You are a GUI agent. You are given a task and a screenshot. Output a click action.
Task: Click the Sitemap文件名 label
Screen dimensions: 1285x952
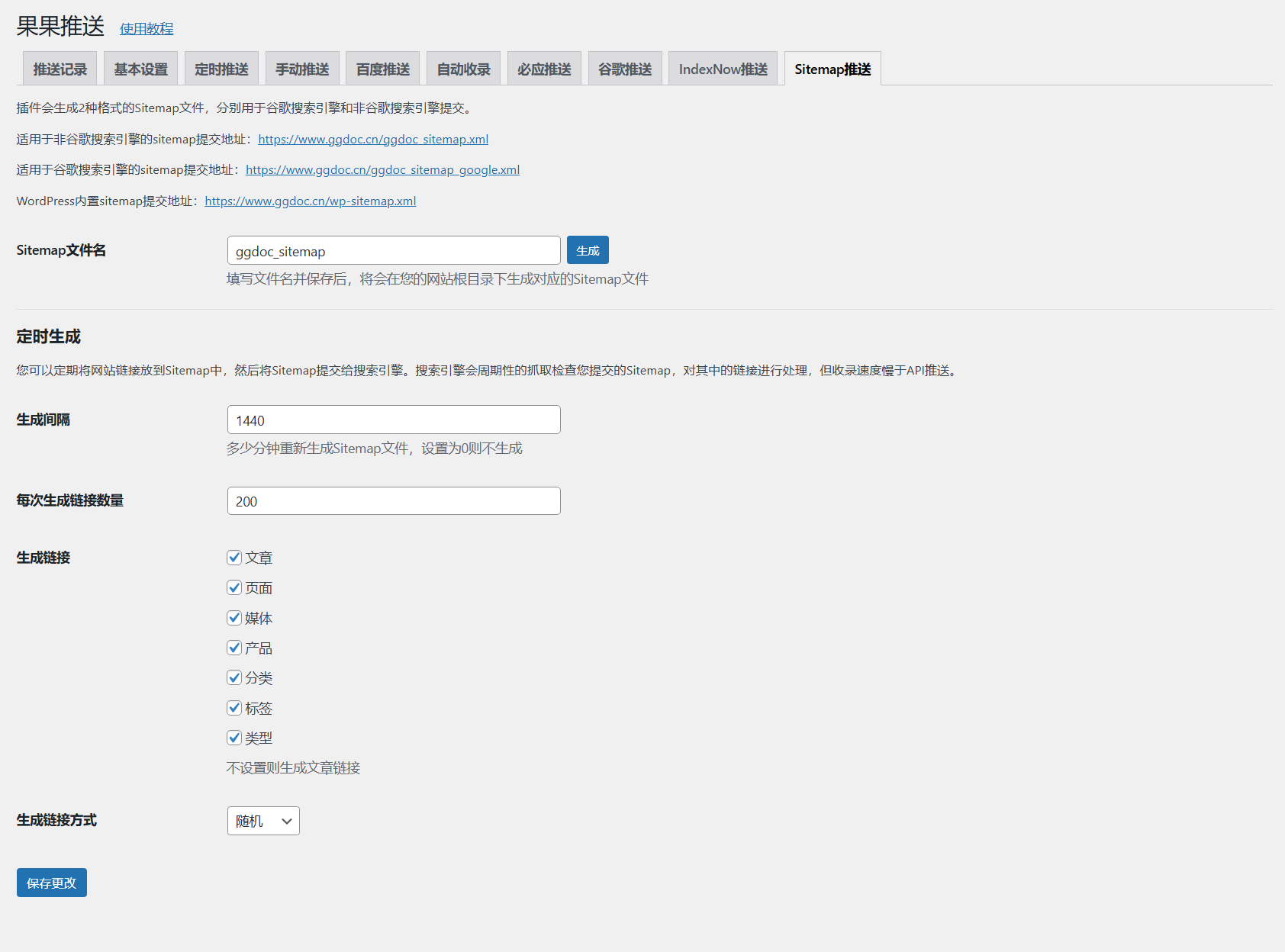click(x=61, y=250)
